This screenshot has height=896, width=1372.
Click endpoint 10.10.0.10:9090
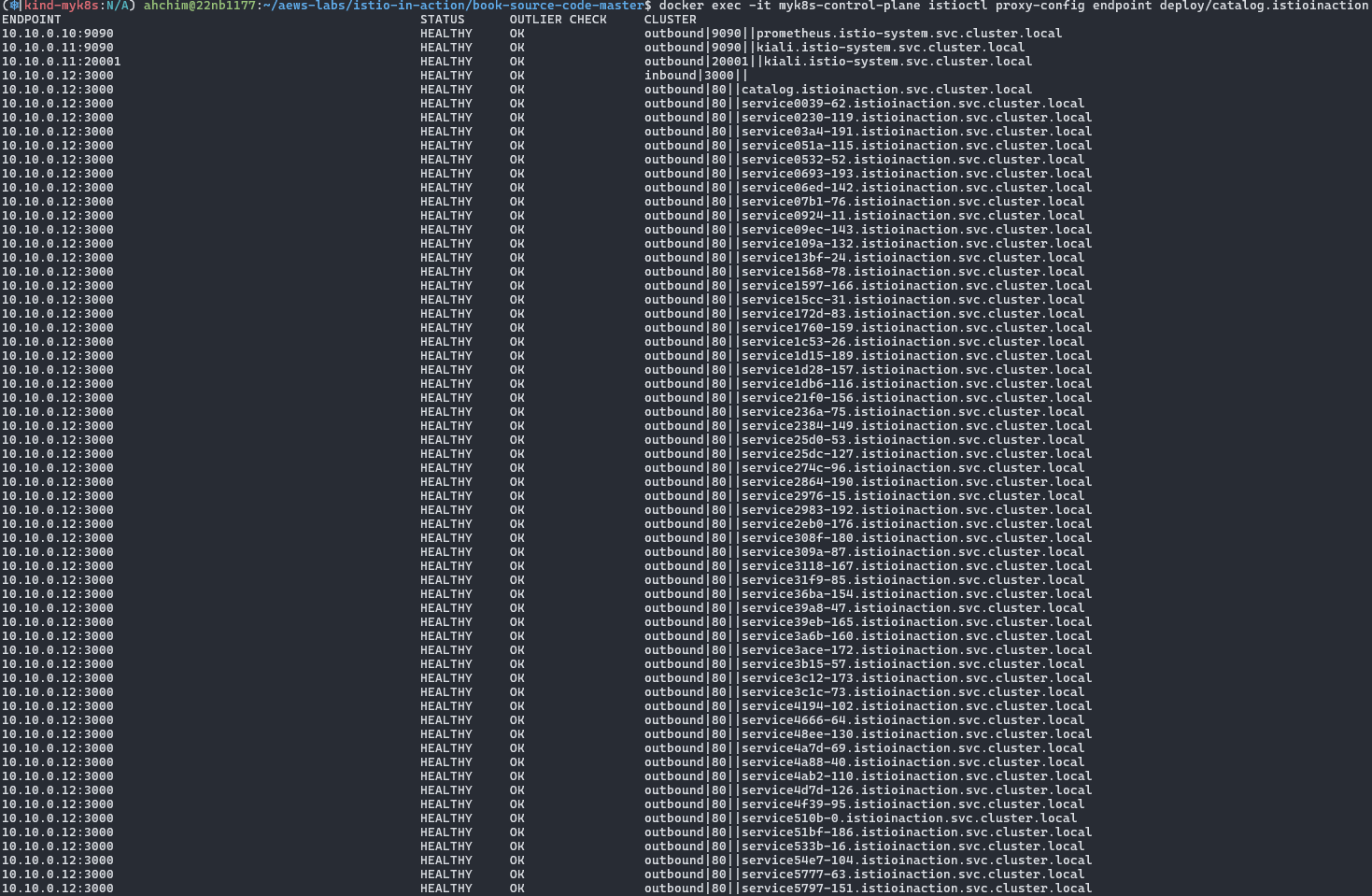click(57, 34)
